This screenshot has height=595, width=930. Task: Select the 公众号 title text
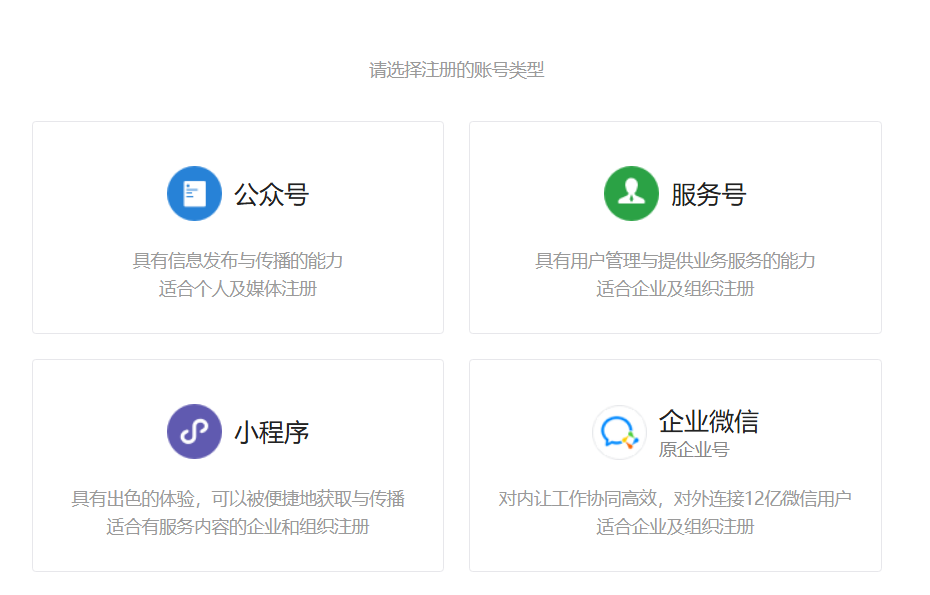[x=271, y=194]
